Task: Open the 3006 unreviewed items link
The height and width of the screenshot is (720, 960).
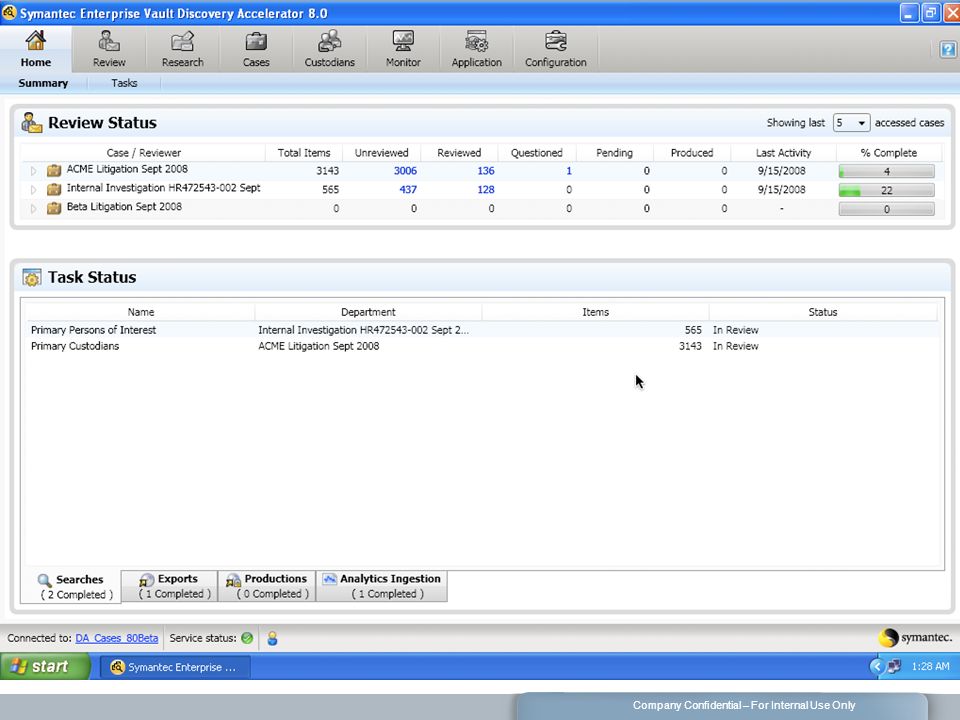Action: [x=405, y=171]
